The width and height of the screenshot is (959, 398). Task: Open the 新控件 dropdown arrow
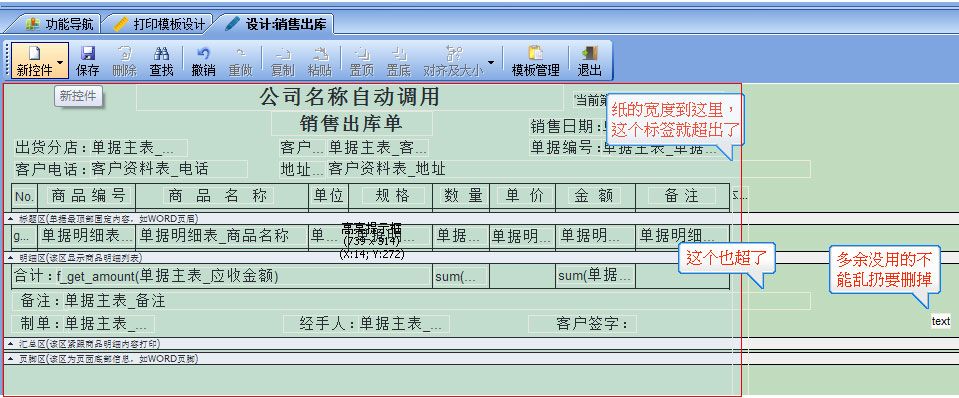(60, 62)
